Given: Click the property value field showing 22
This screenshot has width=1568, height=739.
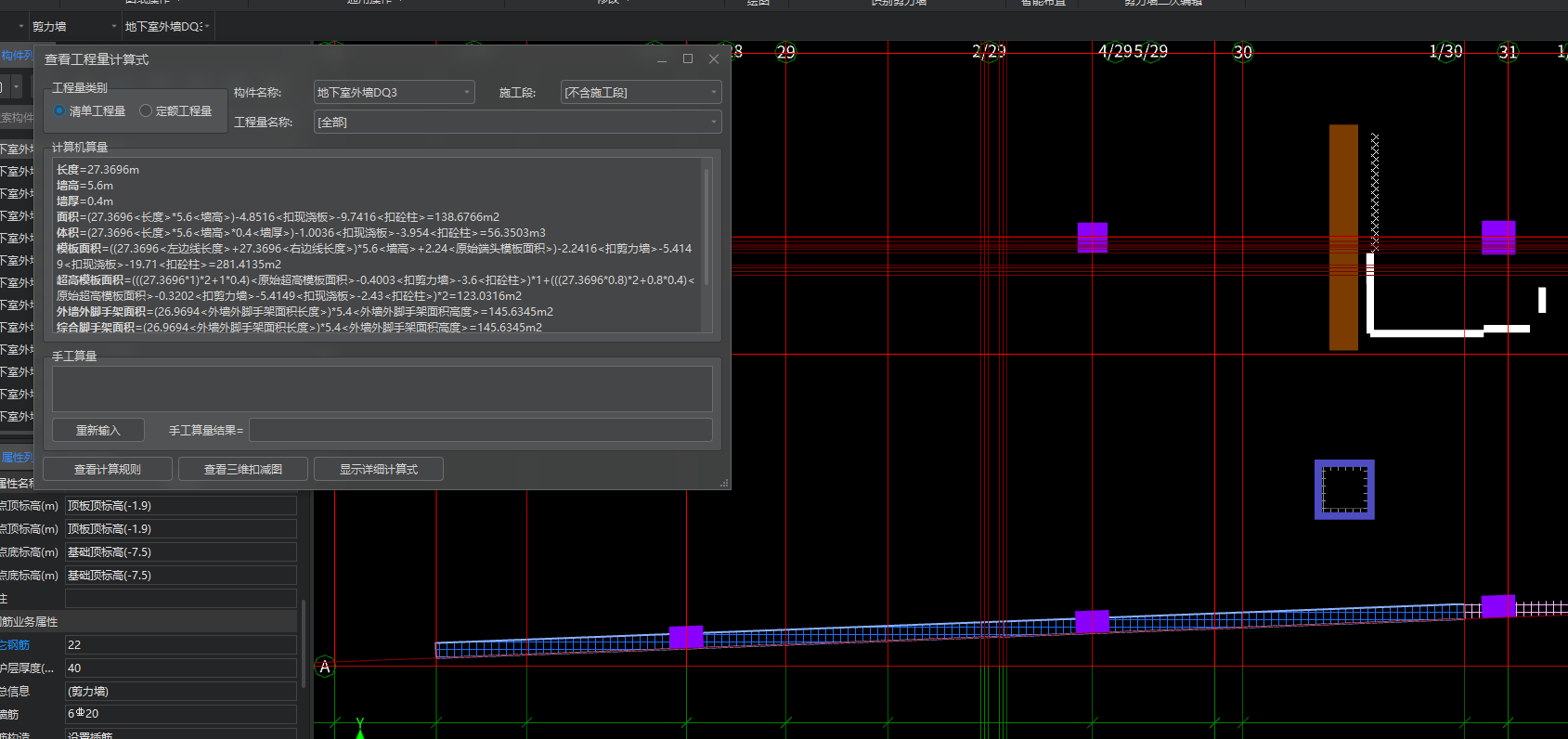Looking at the screenshot, I should [181, 644].
